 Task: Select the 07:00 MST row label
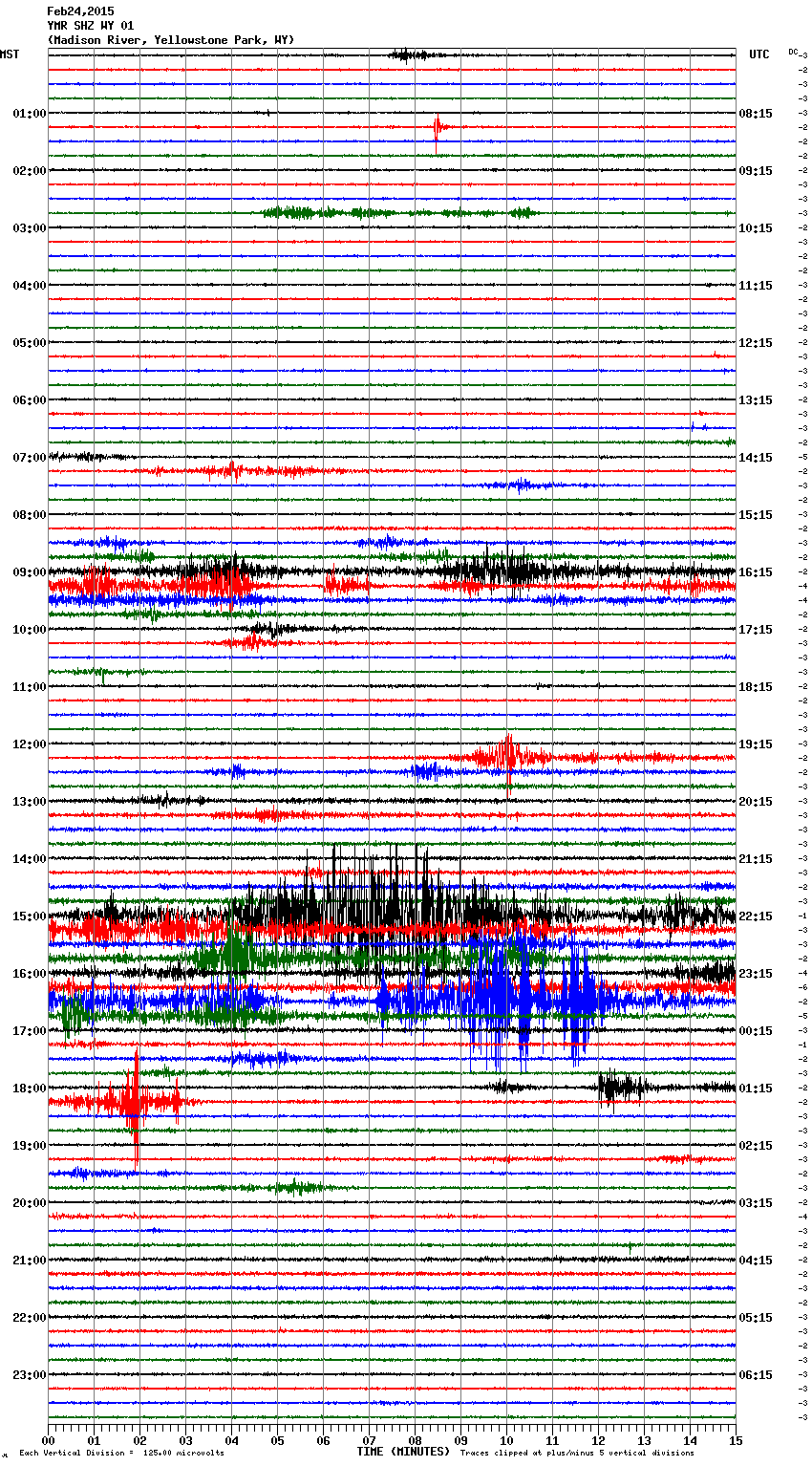(x=30, y=457)
